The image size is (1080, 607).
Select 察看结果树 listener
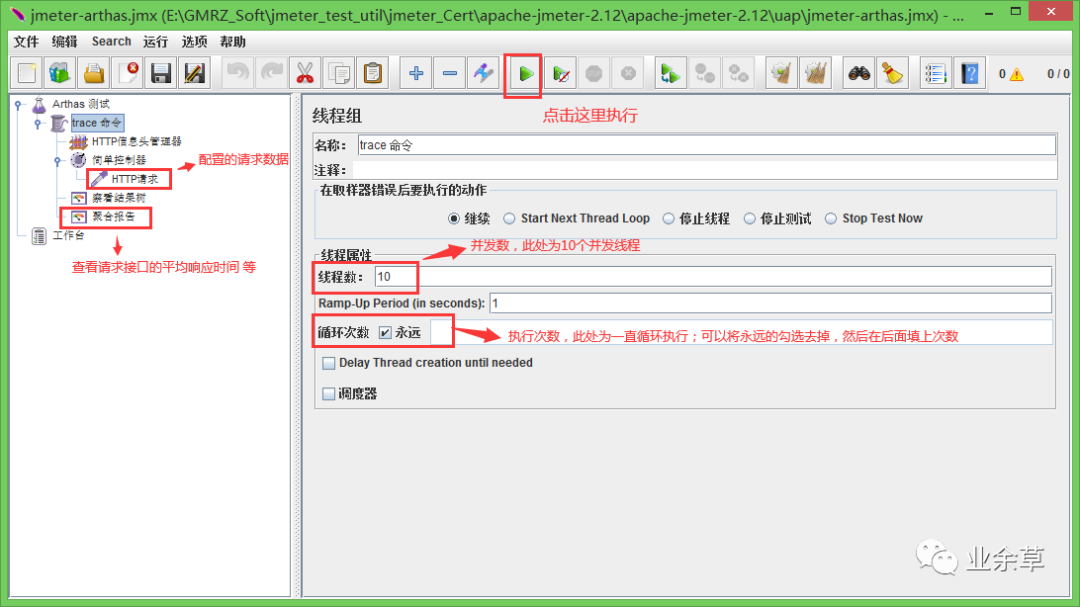coord(118,198)
